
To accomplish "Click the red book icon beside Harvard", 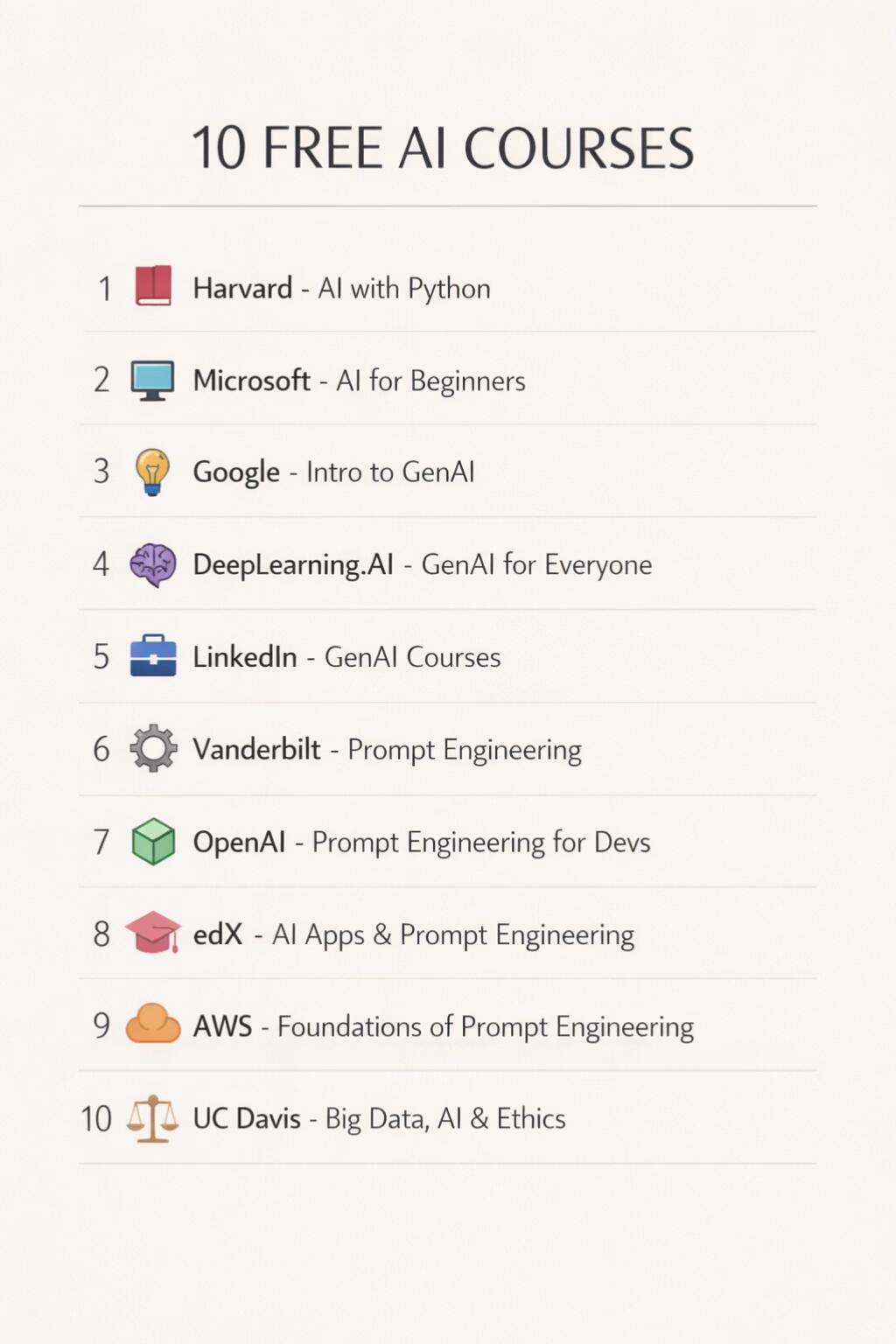I will pos(153,286).
